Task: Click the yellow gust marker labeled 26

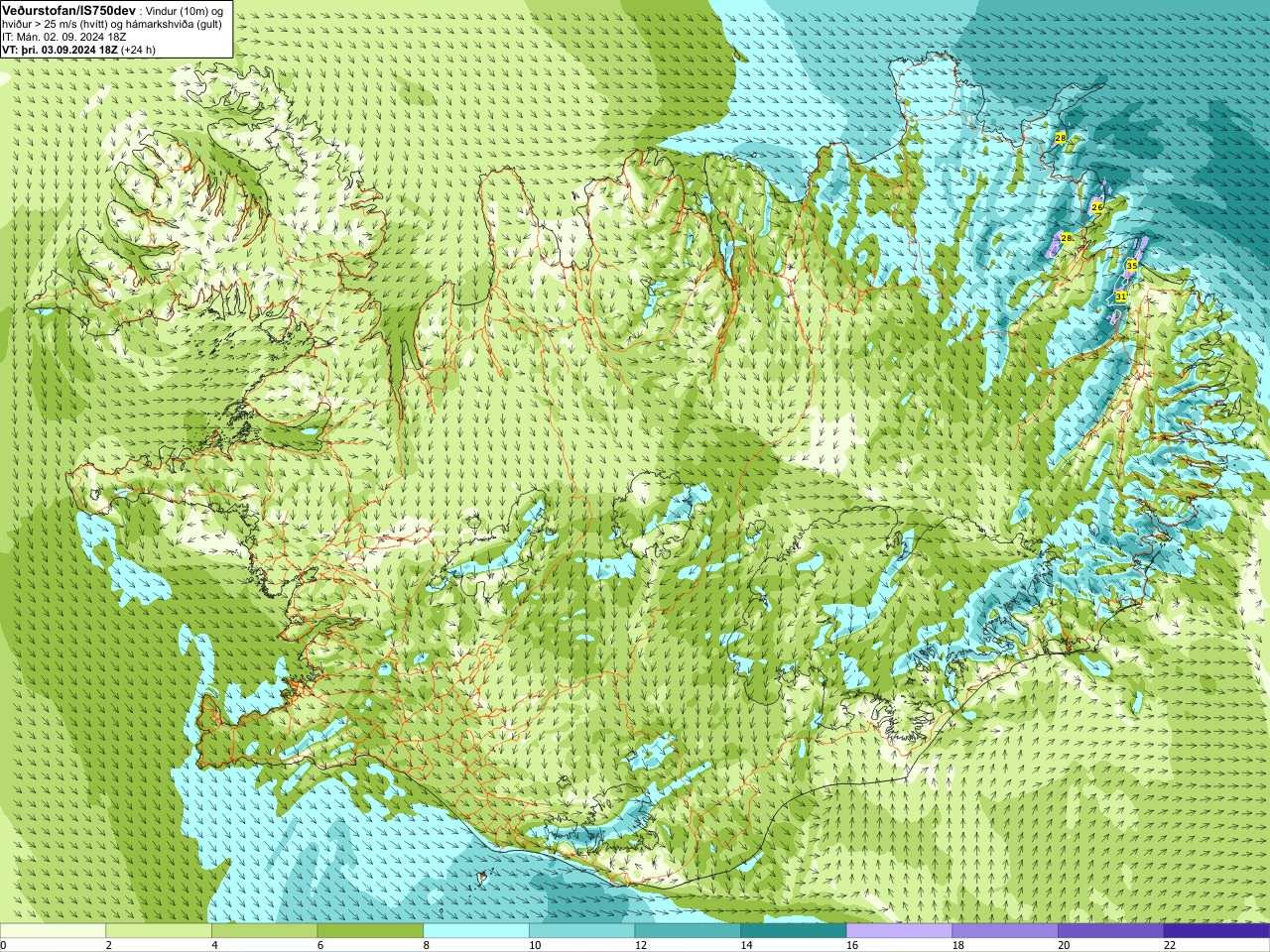Action: click(1097, 207)
